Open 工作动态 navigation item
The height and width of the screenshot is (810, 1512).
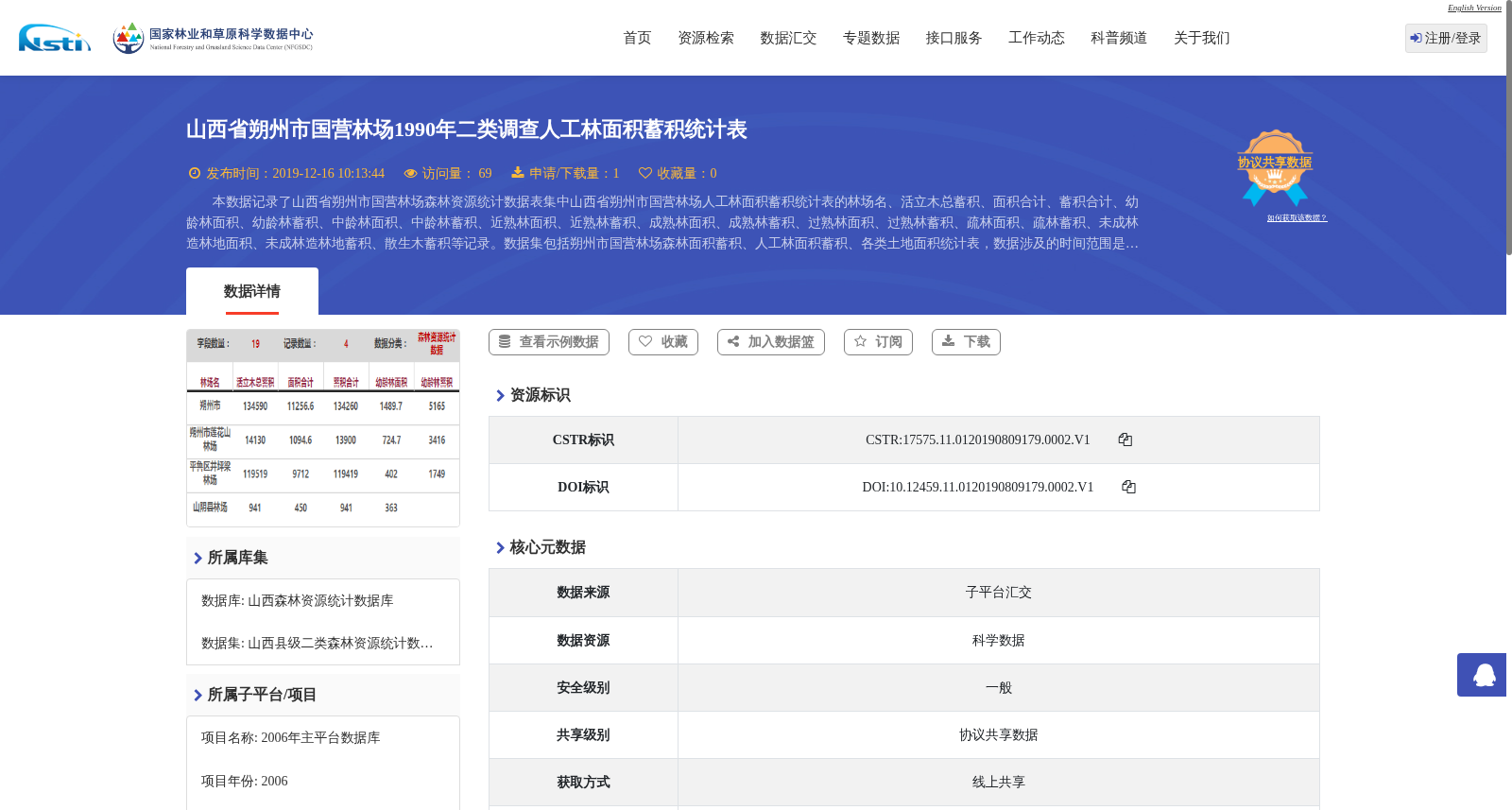1037,38
